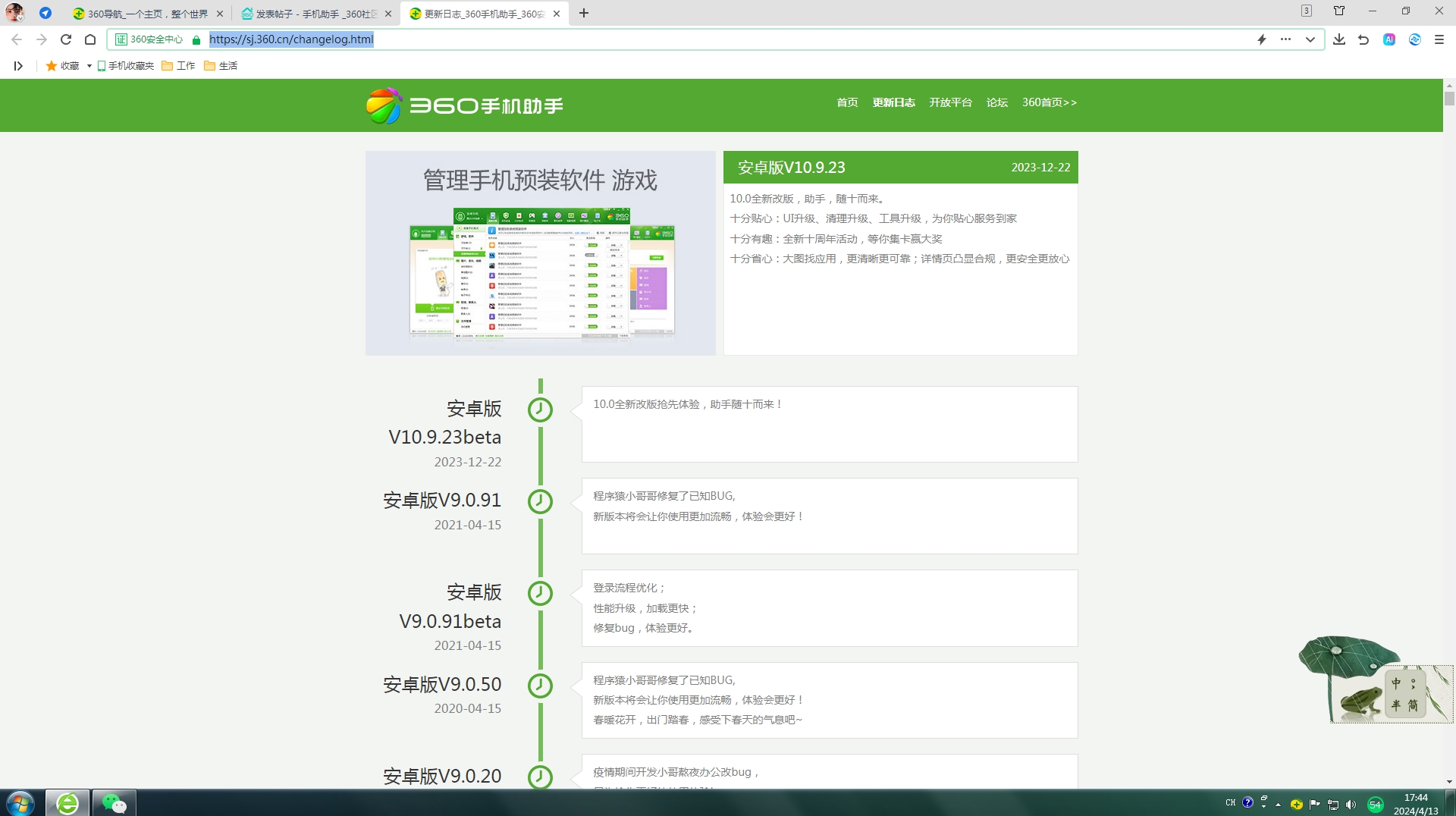Open the AI assistant icon
1456x816 pixels.
click(1389, 39)
